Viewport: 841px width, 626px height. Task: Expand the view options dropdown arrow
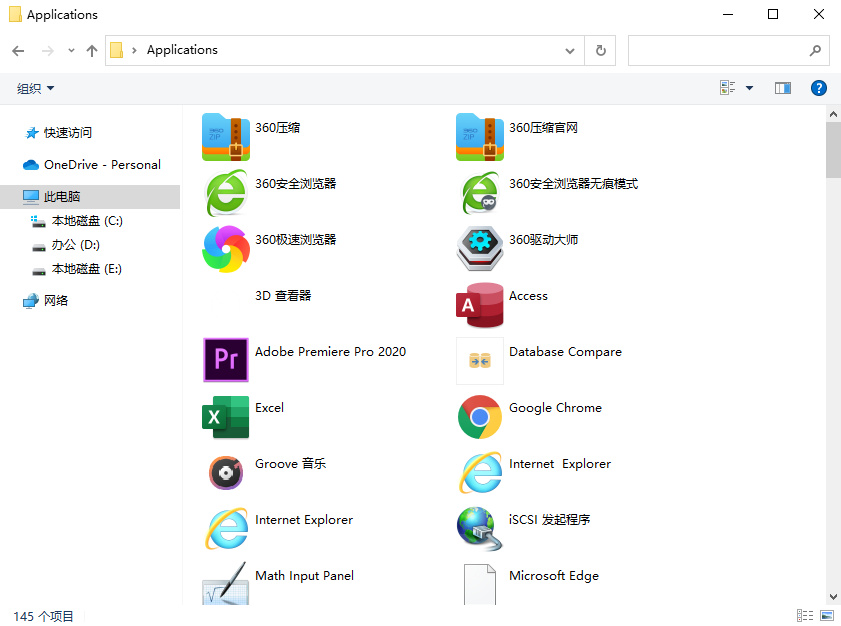click(x=750, y=88)
